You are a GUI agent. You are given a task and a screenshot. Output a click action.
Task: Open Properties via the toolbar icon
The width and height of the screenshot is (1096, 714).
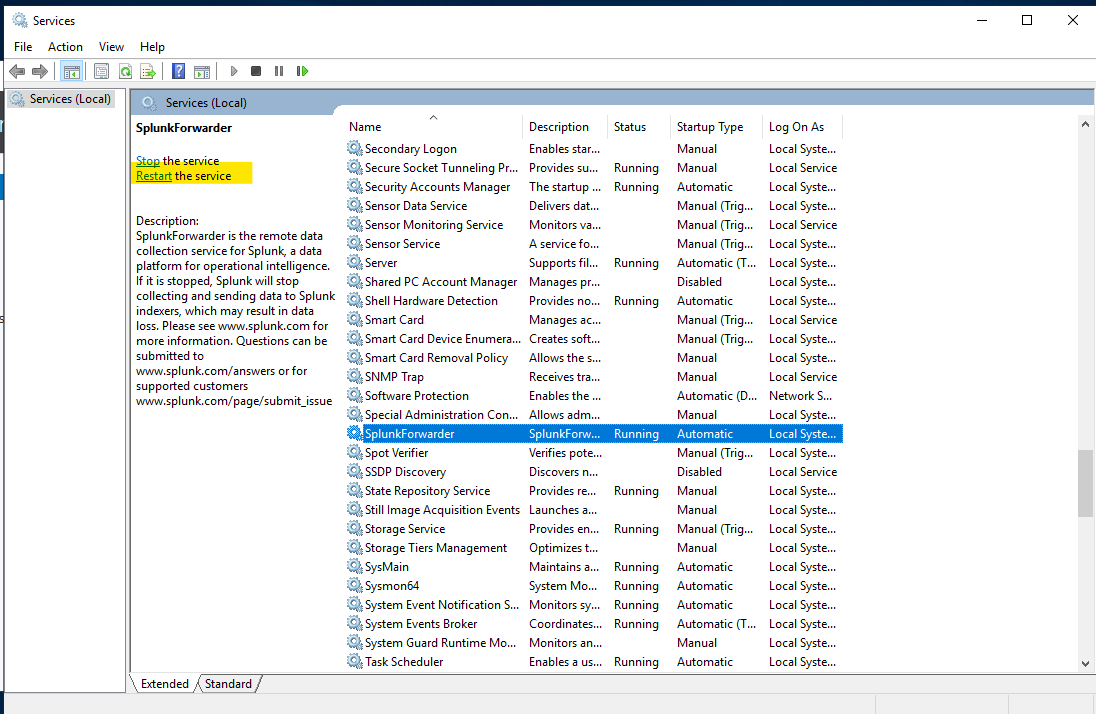[x=101, y=71]
